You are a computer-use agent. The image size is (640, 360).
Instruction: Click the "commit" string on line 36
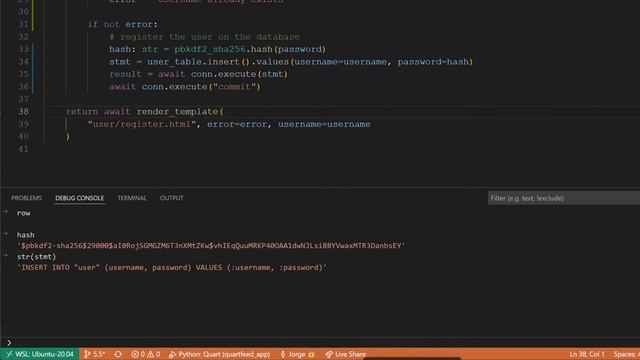pyautogui.click(x=234, y=87)
